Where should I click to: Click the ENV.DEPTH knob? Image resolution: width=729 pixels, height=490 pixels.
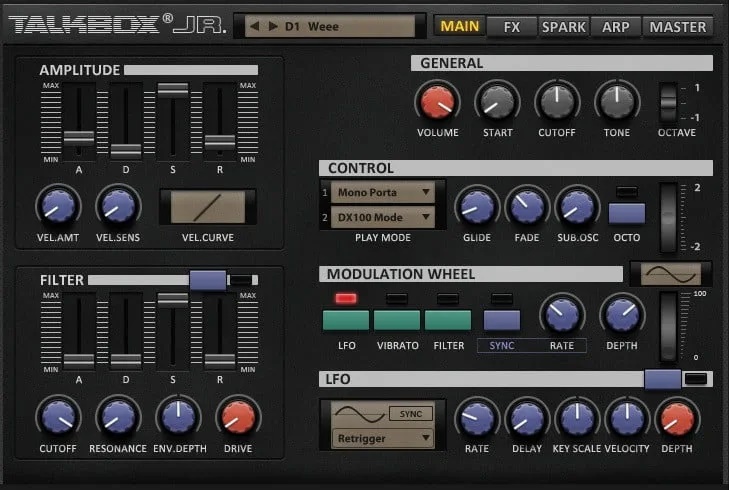click(178, 417)
